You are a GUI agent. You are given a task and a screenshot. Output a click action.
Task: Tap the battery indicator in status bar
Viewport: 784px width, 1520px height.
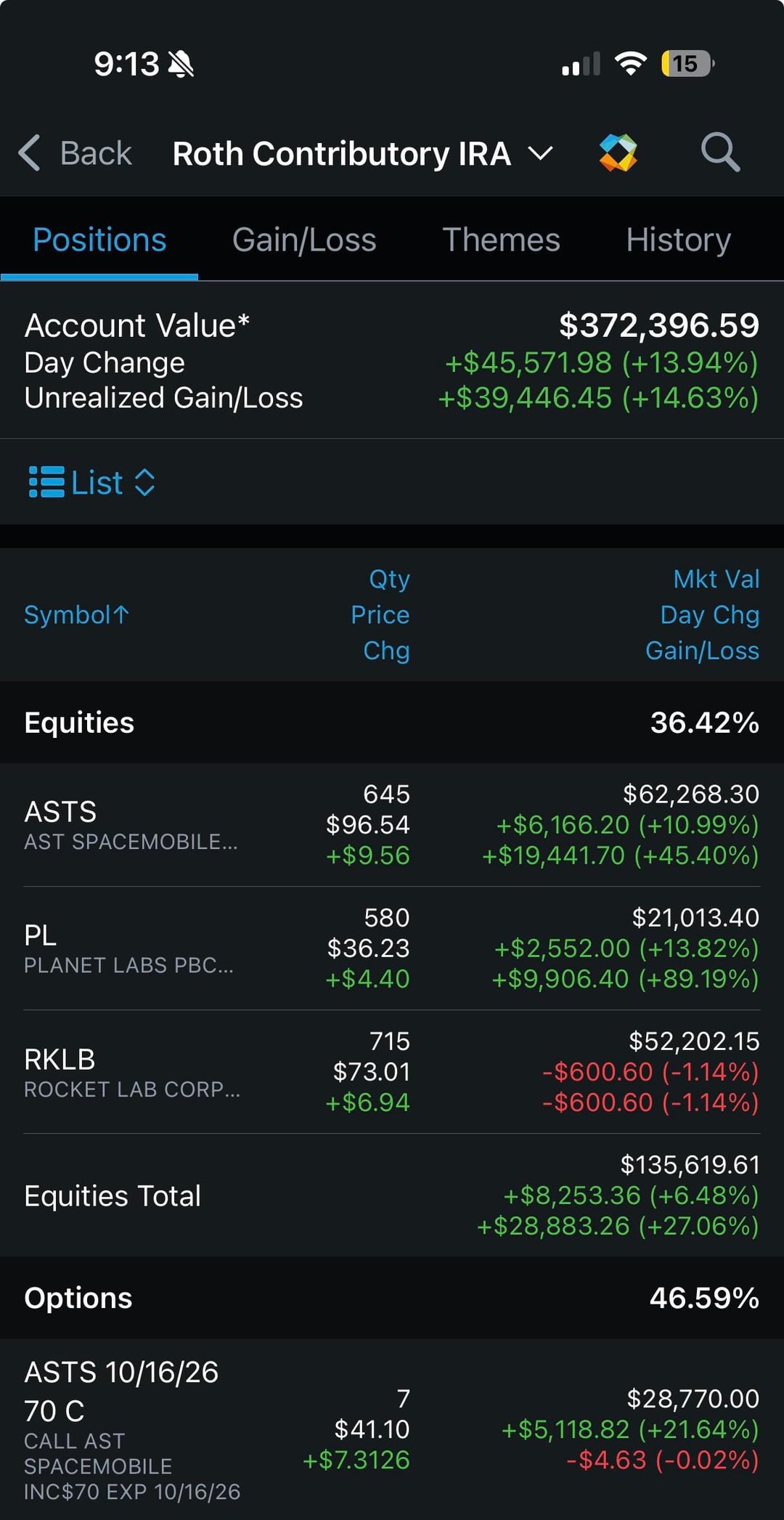click(687, 64)
